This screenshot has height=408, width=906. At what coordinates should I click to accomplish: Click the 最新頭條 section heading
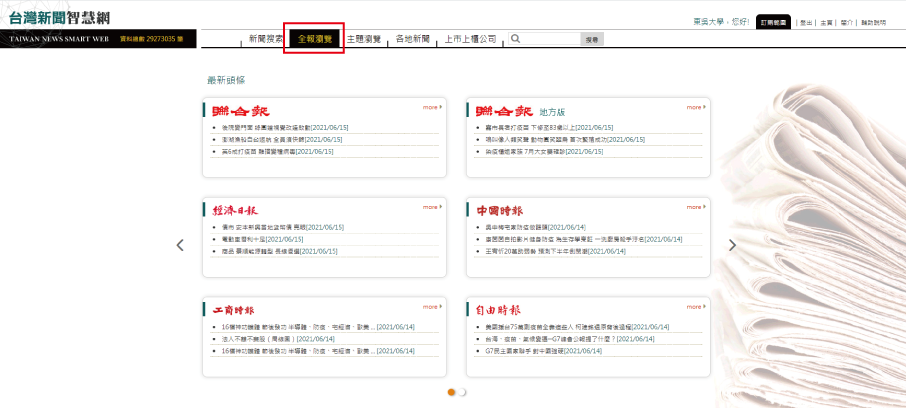point(226,80)
